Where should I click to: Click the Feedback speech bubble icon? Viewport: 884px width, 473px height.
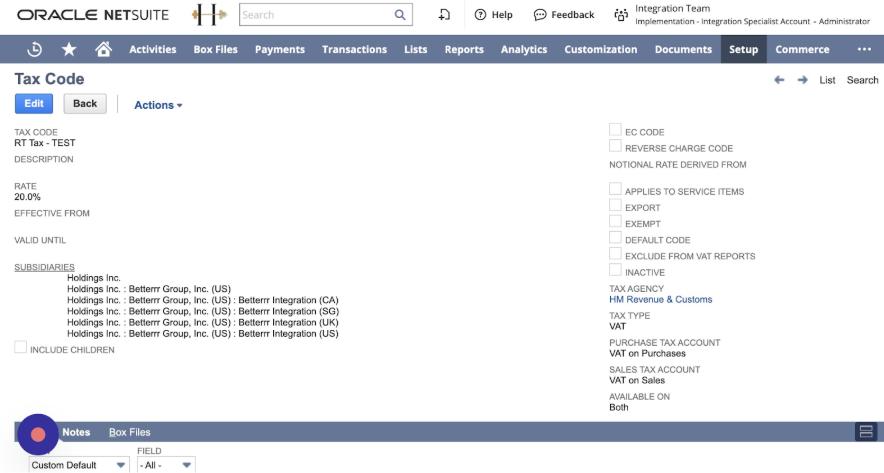tap(540, 15)
